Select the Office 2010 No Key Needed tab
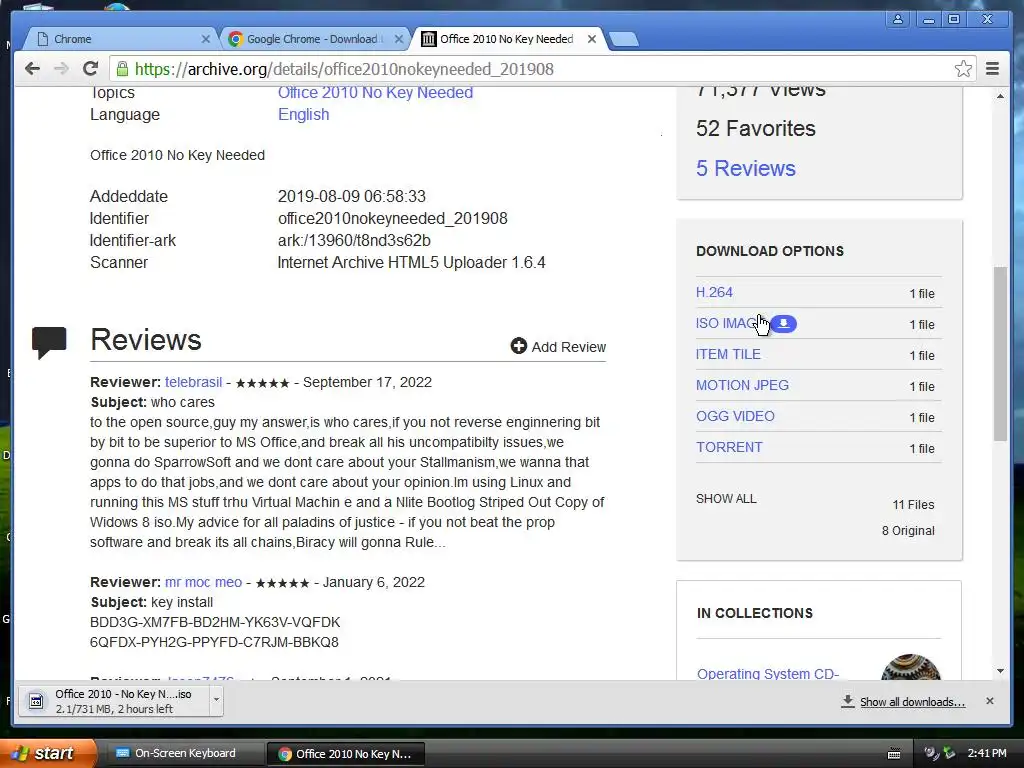The width and height of the screenshot is (1024, 768). [508, 39]
